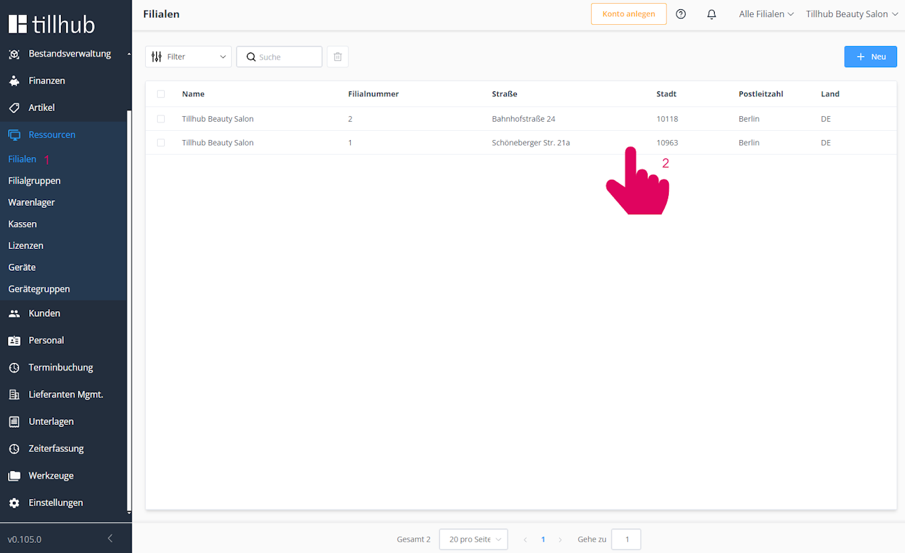The image size is (905, 553).
Task: Collapse the sidebar using the bottom chevron
Action: [110, 538]
